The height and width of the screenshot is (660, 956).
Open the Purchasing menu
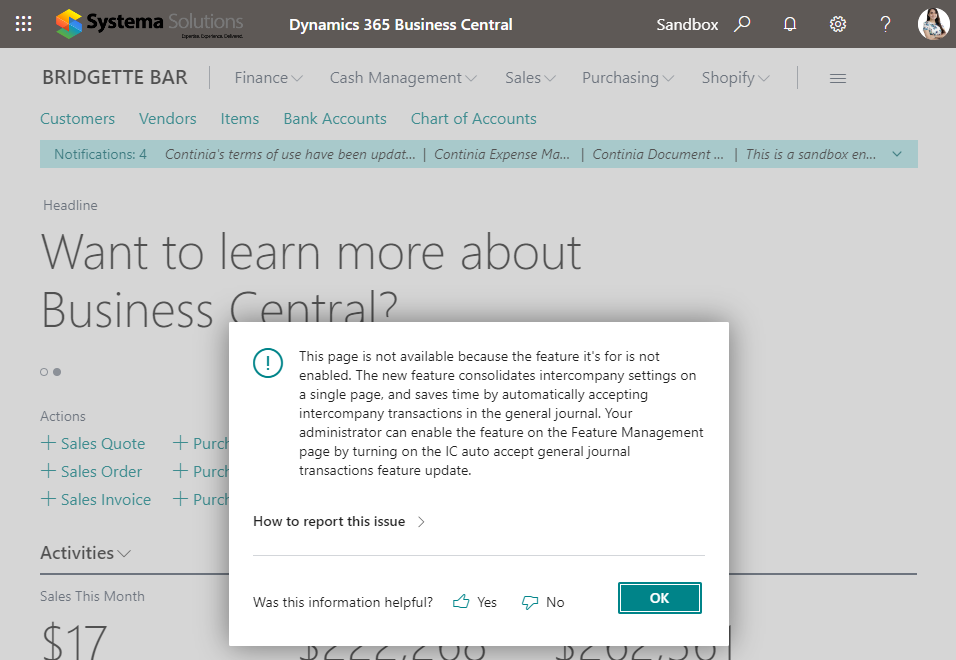point(628,78)
